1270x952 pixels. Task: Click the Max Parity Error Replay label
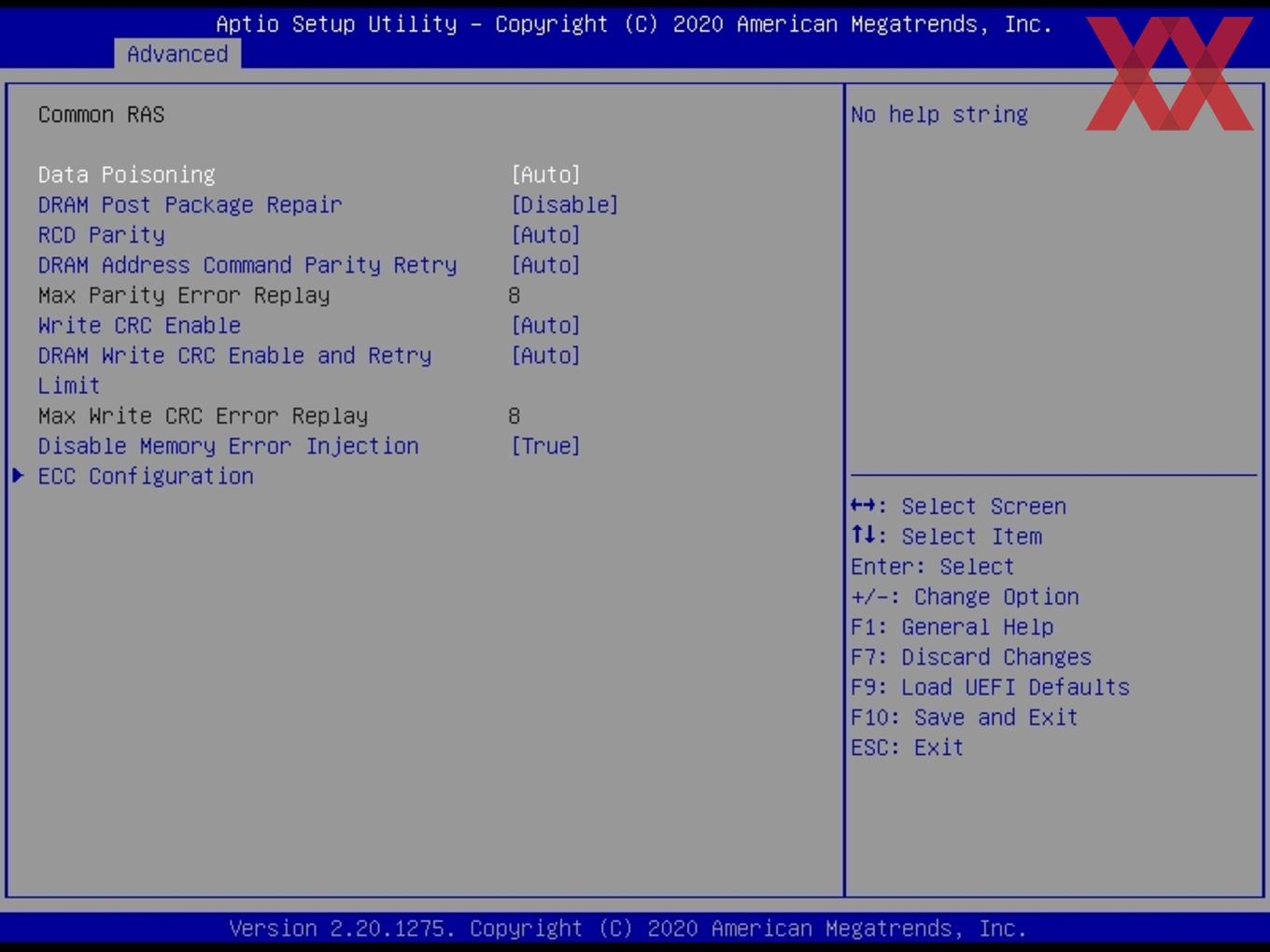[x=184, y=295]
